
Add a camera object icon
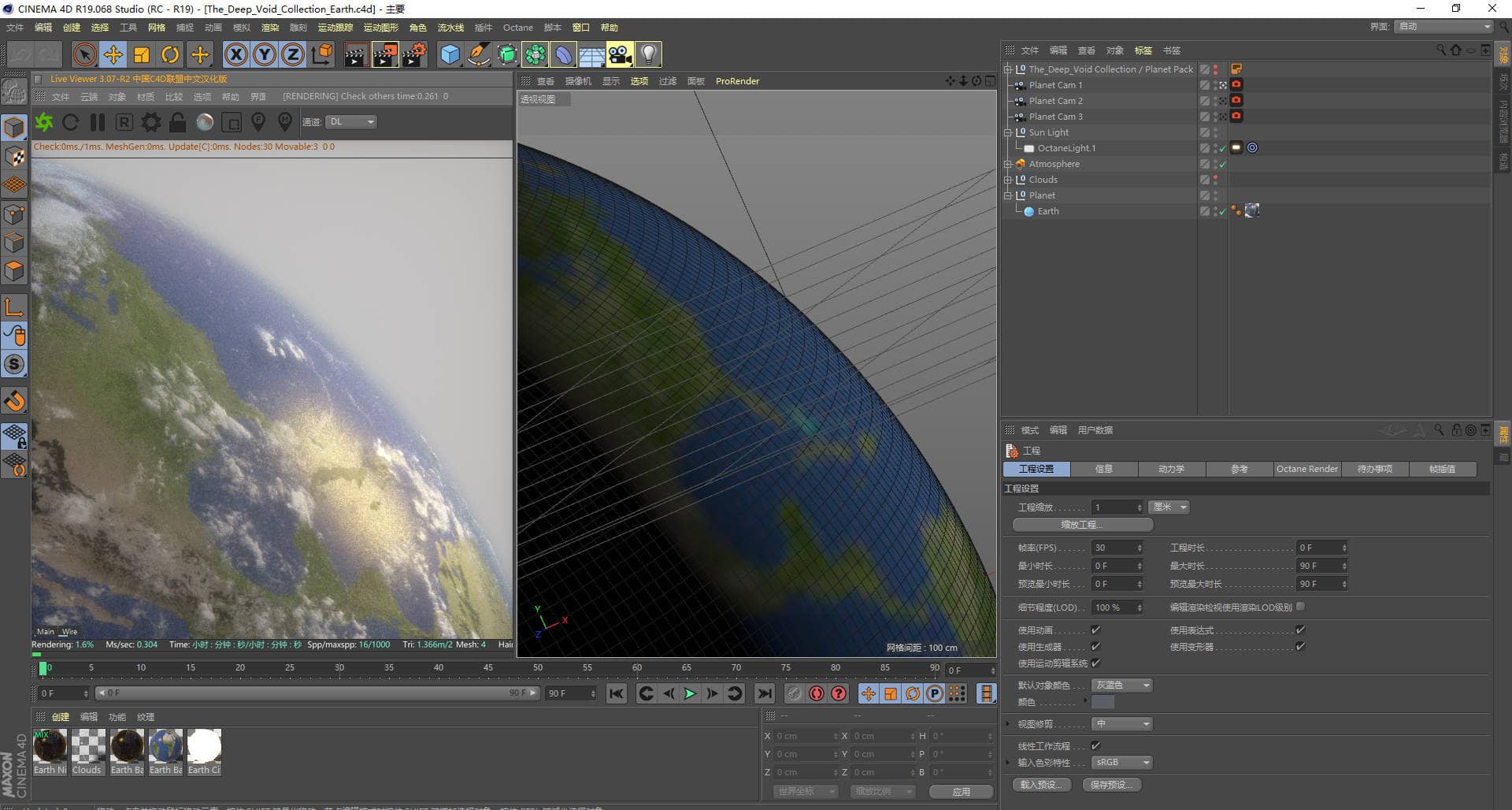coord(620,54)
